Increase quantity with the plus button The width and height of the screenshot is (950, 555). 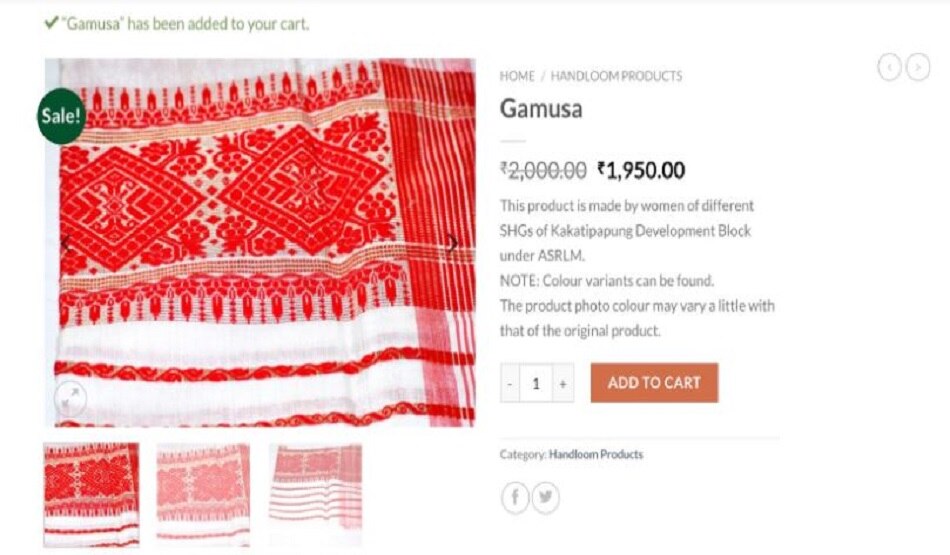tap(563, 383)
